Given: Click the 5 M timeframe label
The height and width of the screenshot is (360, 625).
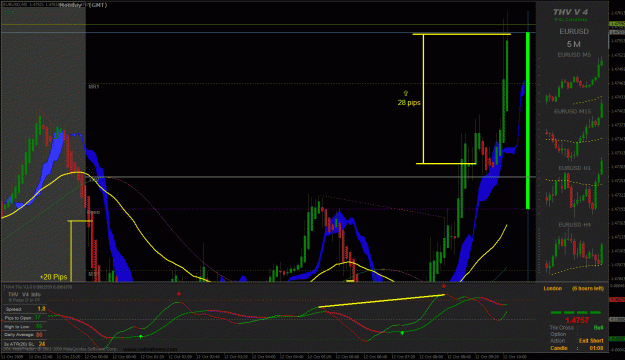Looking at the screenshot, I should [x=574, y=44].
